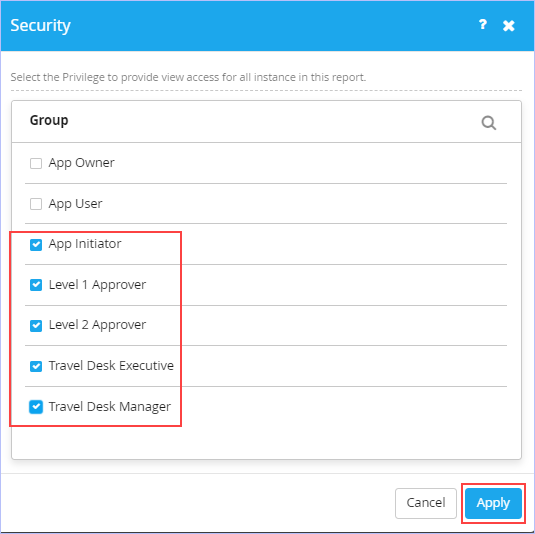Click the App Initiator label text

coord(85,244)
